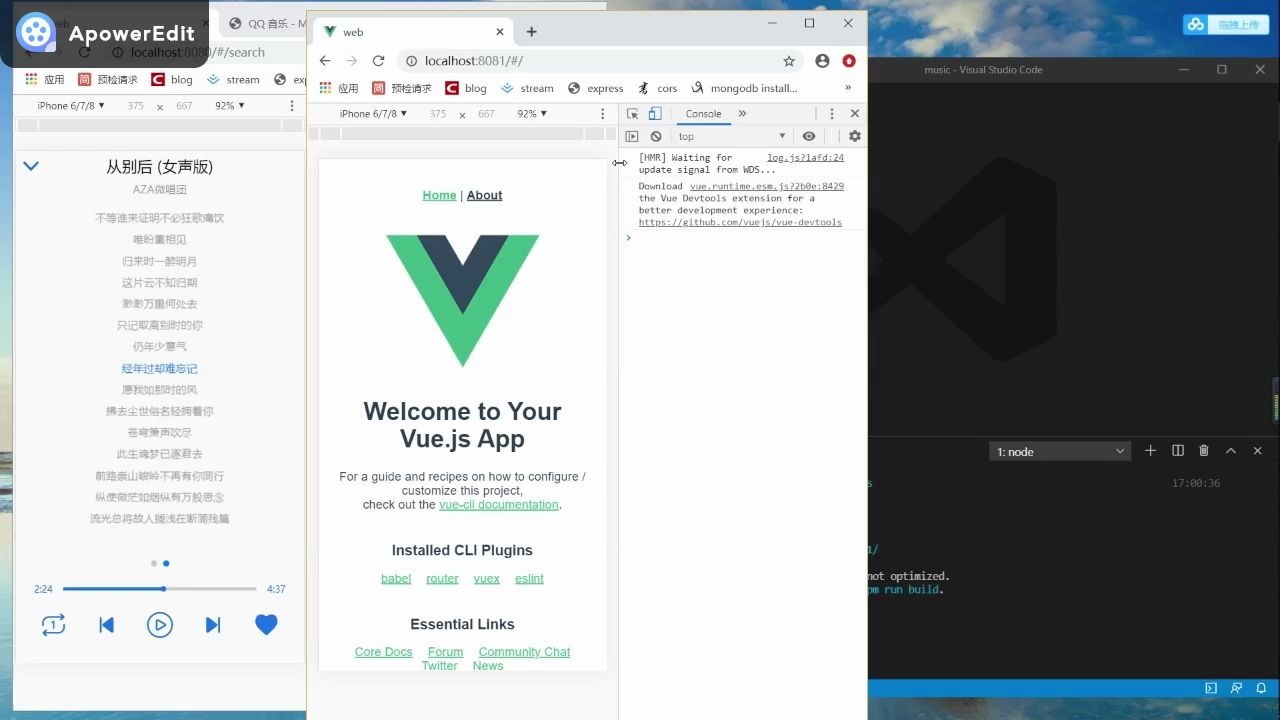The height and width of the screenshot is (720, 1280).
Task: Show more DevTools tabs
Action: [742, 114]
